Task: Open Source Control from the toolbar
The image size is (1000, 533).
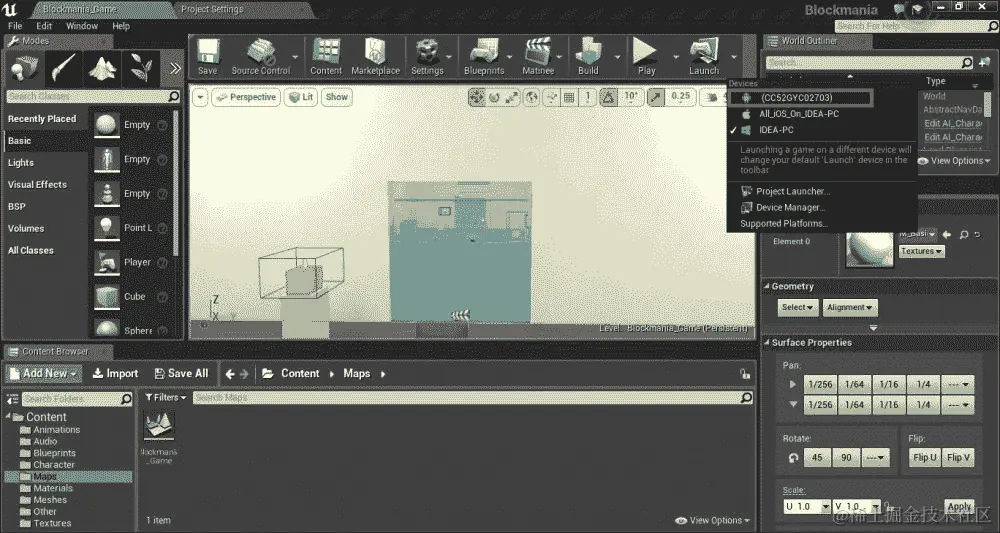Action: pos(260,57)
